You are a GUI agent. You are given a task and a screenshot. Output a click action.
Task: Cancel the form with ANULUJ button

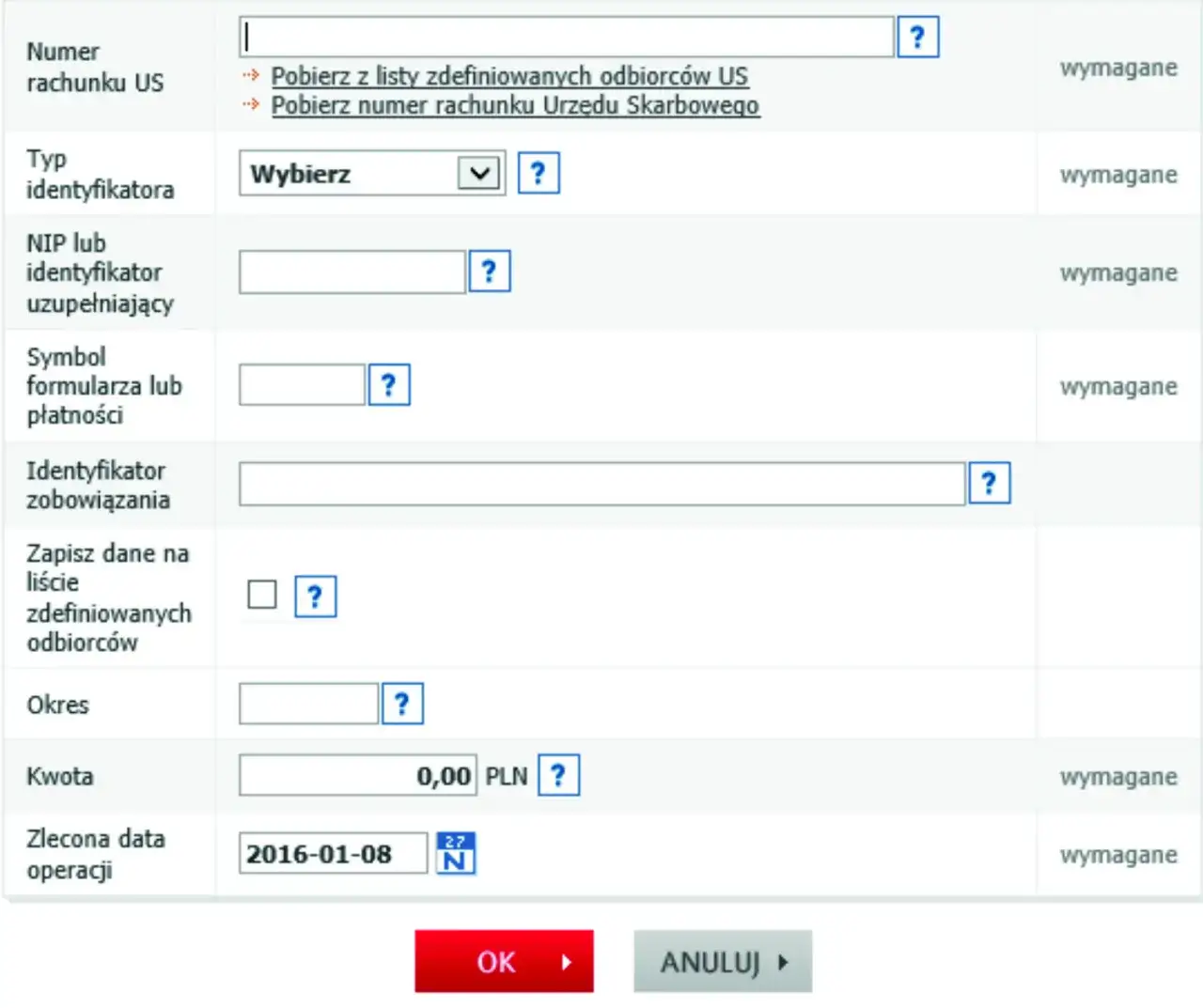[x=723, y=961]
